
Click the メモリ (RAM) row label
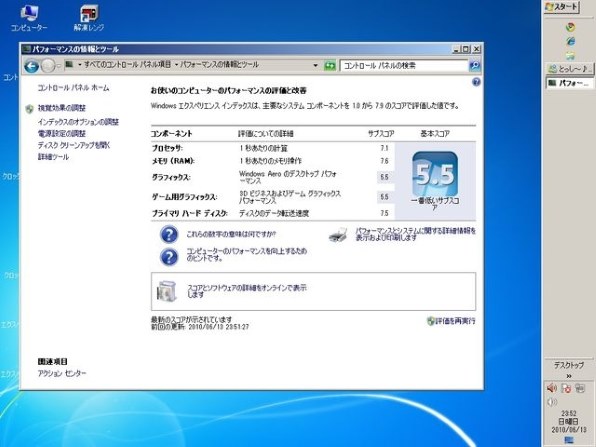[x=173, y=161]
